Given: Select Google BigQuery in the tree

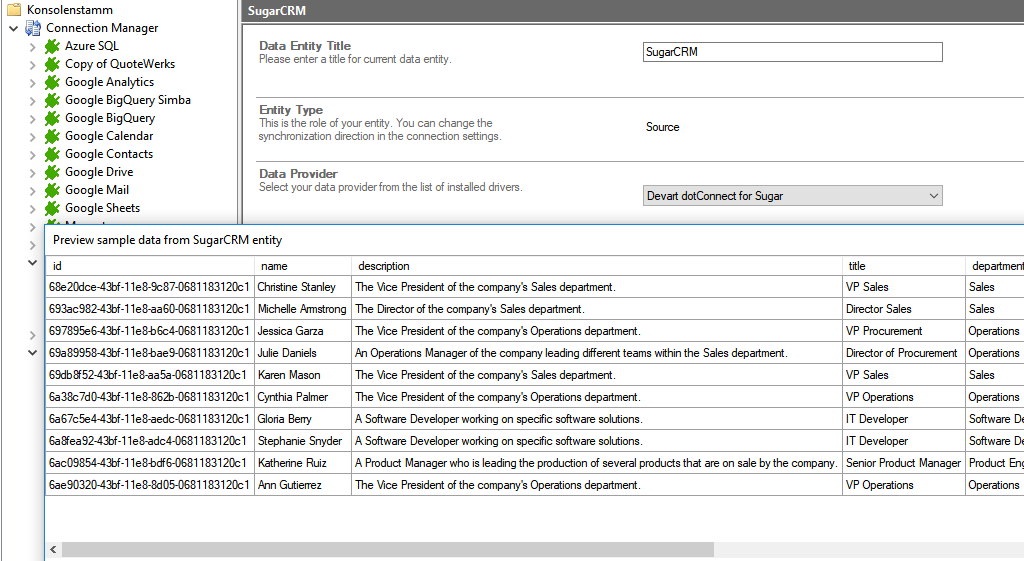Looking at the screenshot, I should pyautogui.click(x=110, y=118).
